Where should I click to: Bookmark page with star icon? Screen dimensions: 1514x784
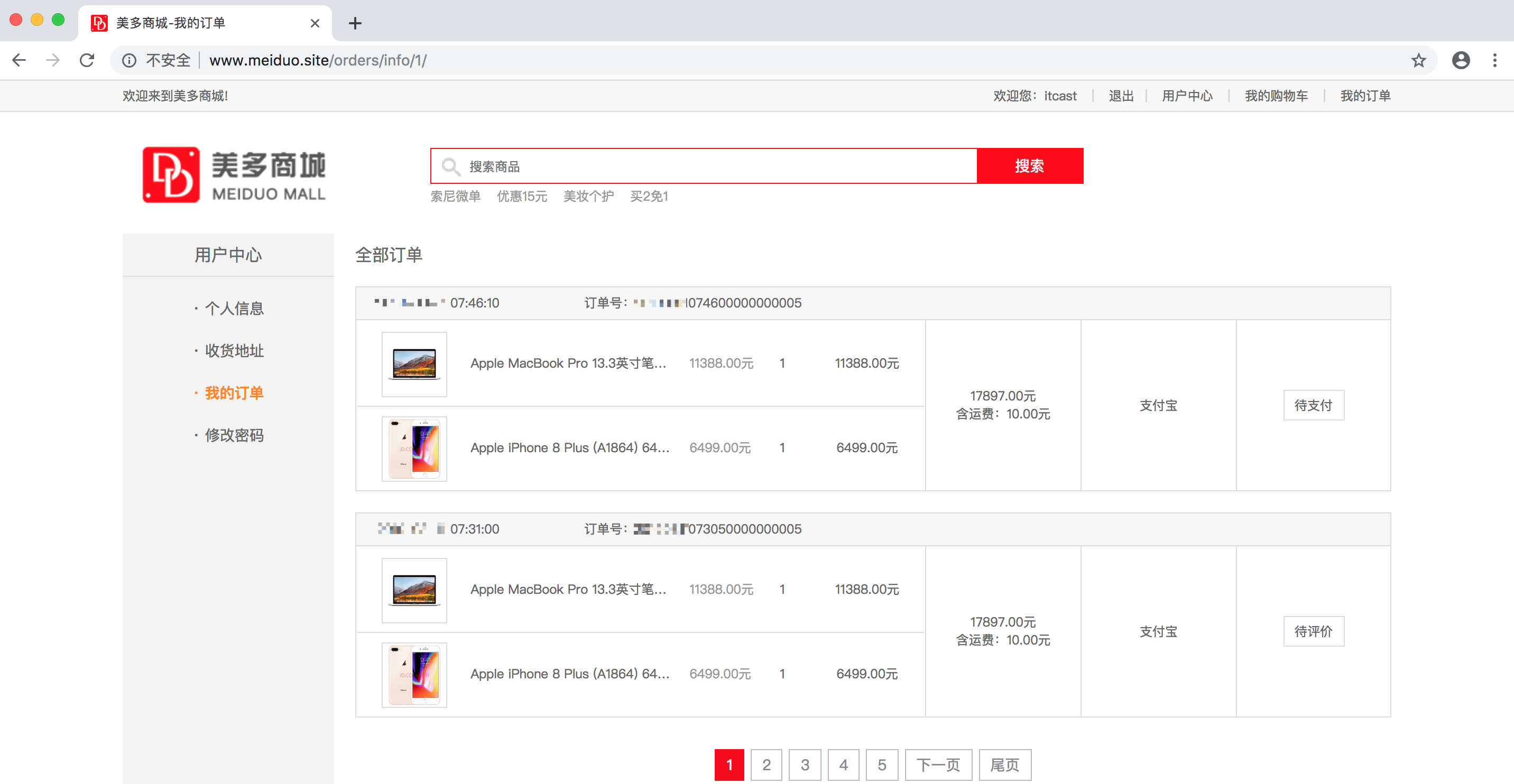tap(1418, 60)
